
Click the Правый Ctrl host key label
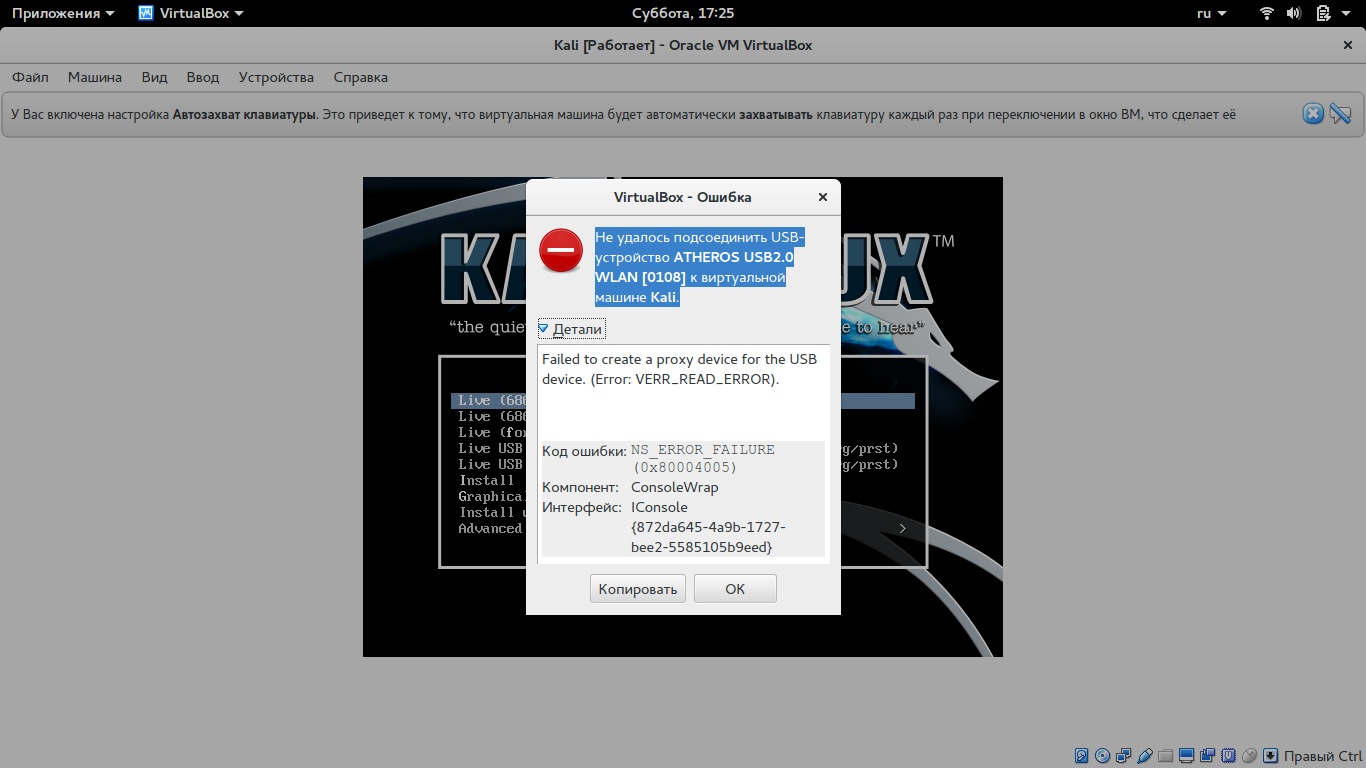[x=1323, y=755]
